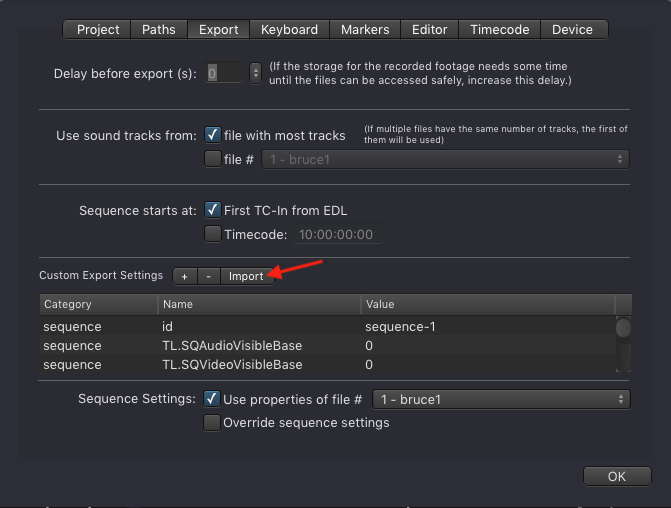Open the Timecode tab
This screenshot has width=671, height=508.
click(499, 30)
